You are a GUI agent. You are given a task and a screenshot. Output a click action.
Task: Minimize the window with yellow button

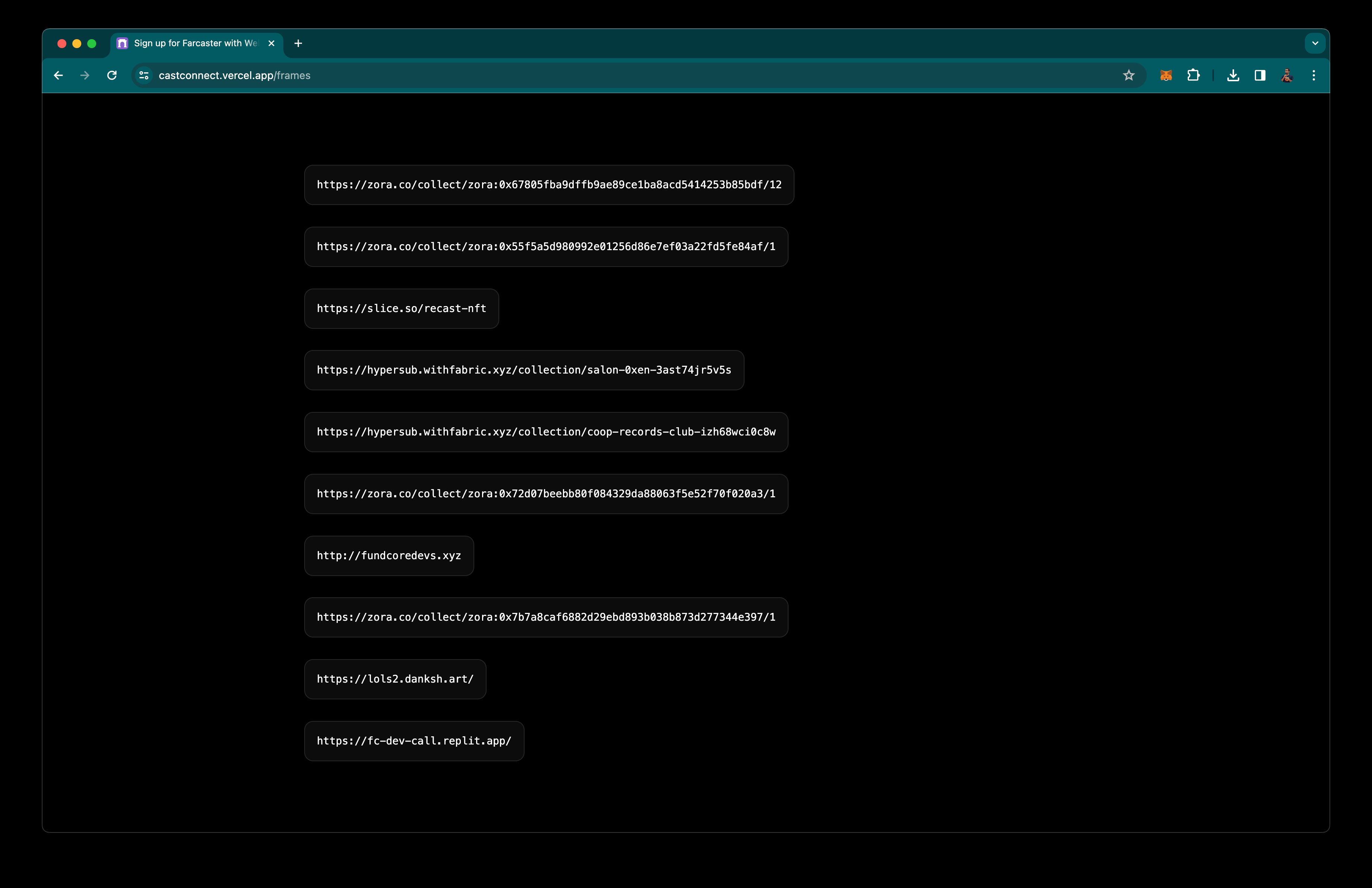click(x=77, y=43)
